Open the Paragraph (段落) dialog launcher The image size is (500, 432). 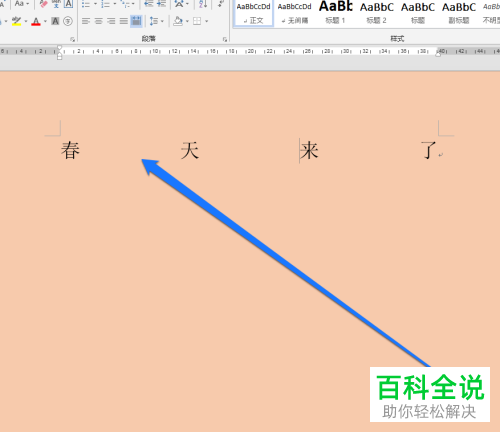click(225, 39)
